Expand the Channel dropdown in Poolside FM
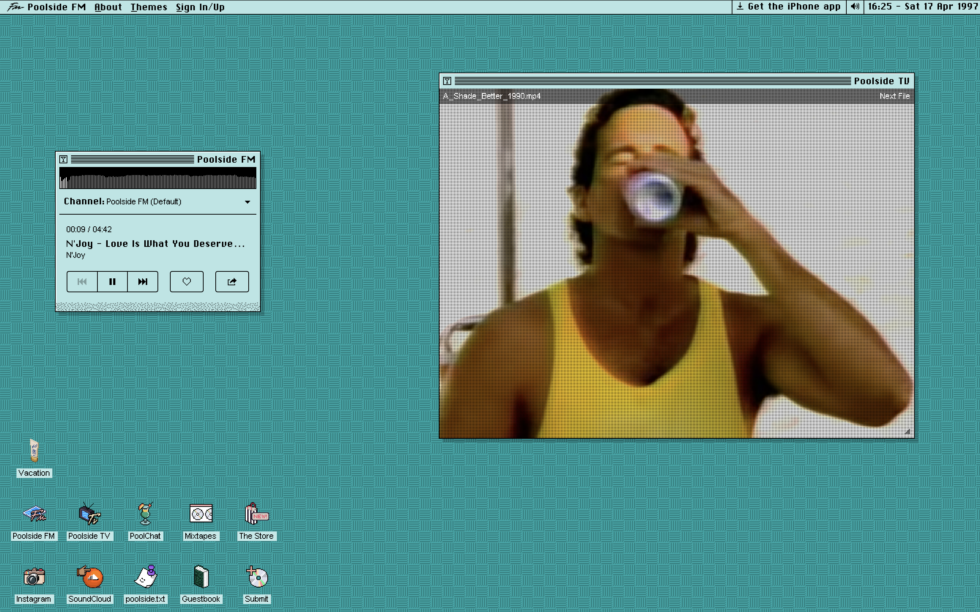This screenshot has height=612, width=980. [247, 202]
